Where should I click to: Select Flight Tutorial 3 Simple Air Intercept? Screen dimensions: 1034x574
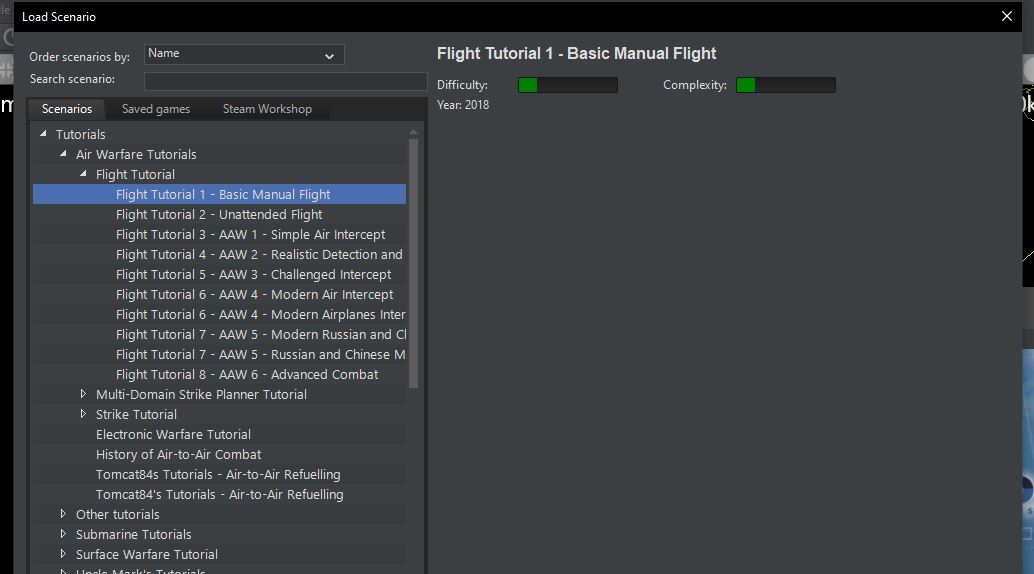click(x=250, y=234)
